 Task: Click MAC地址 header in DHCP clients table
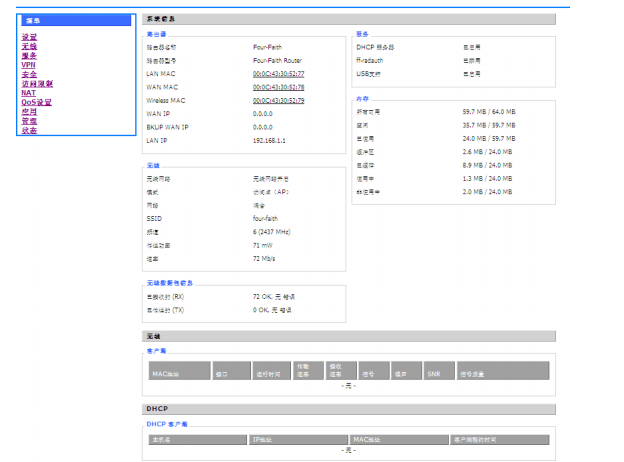pyautogui.click(x=399, y=440)
